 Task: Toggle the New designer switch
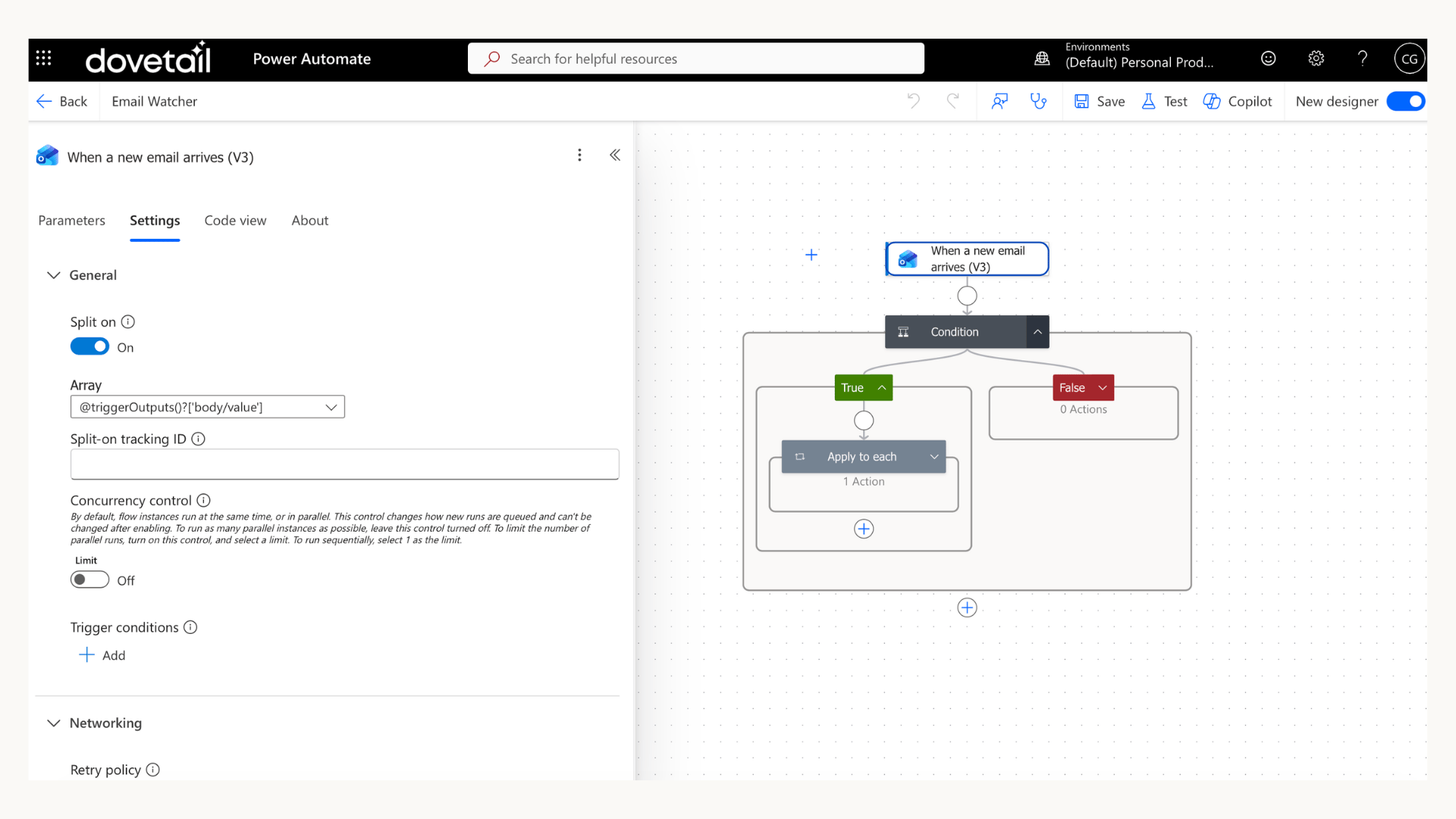pos(1405,101)
